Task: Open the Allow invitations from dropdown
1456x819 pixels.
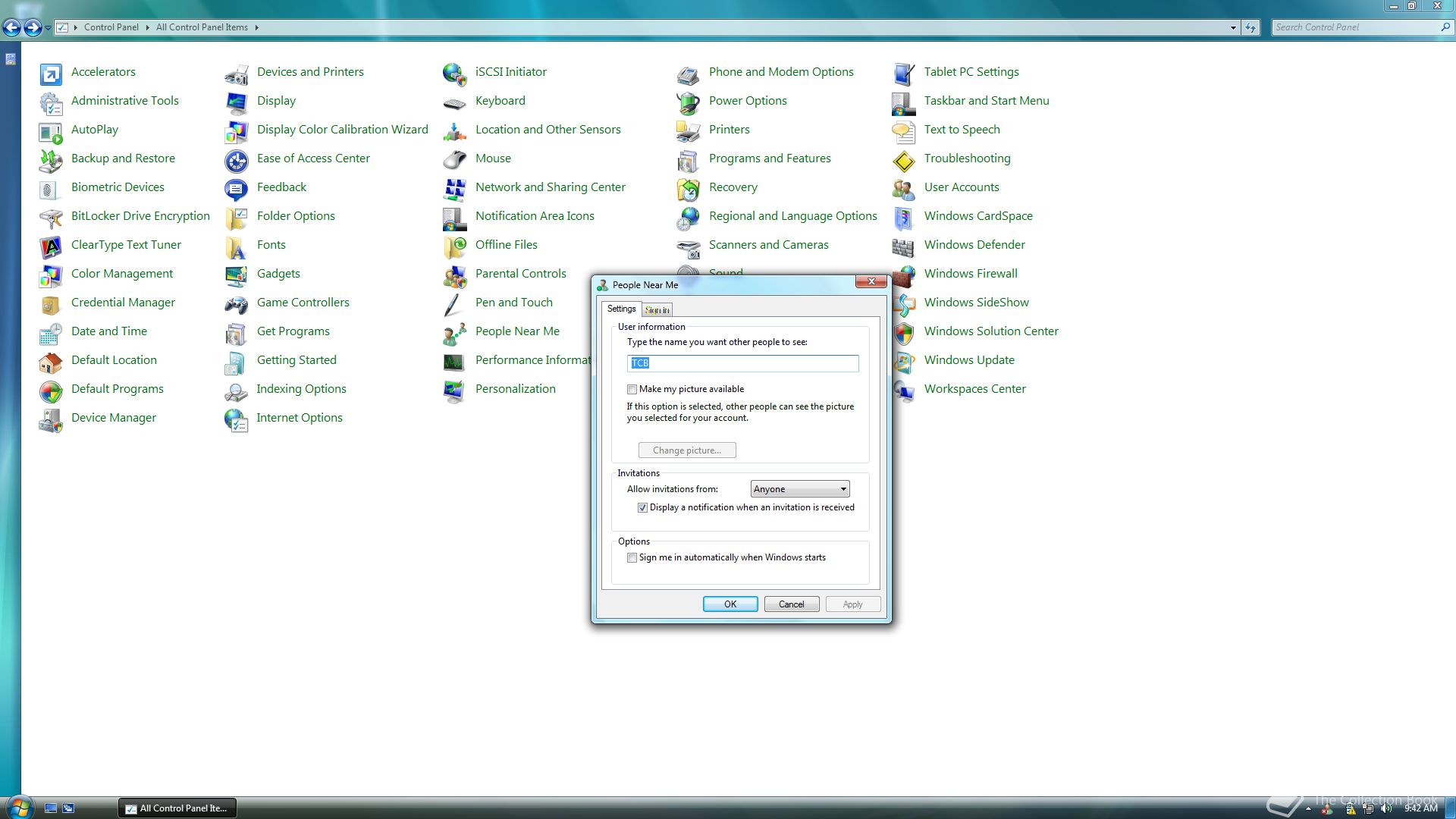Action: pos(799,489)
